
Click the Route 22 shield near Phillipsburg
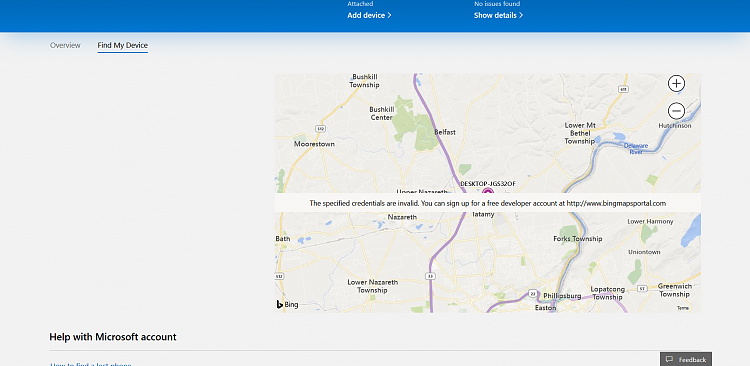(x=532, y=293)
